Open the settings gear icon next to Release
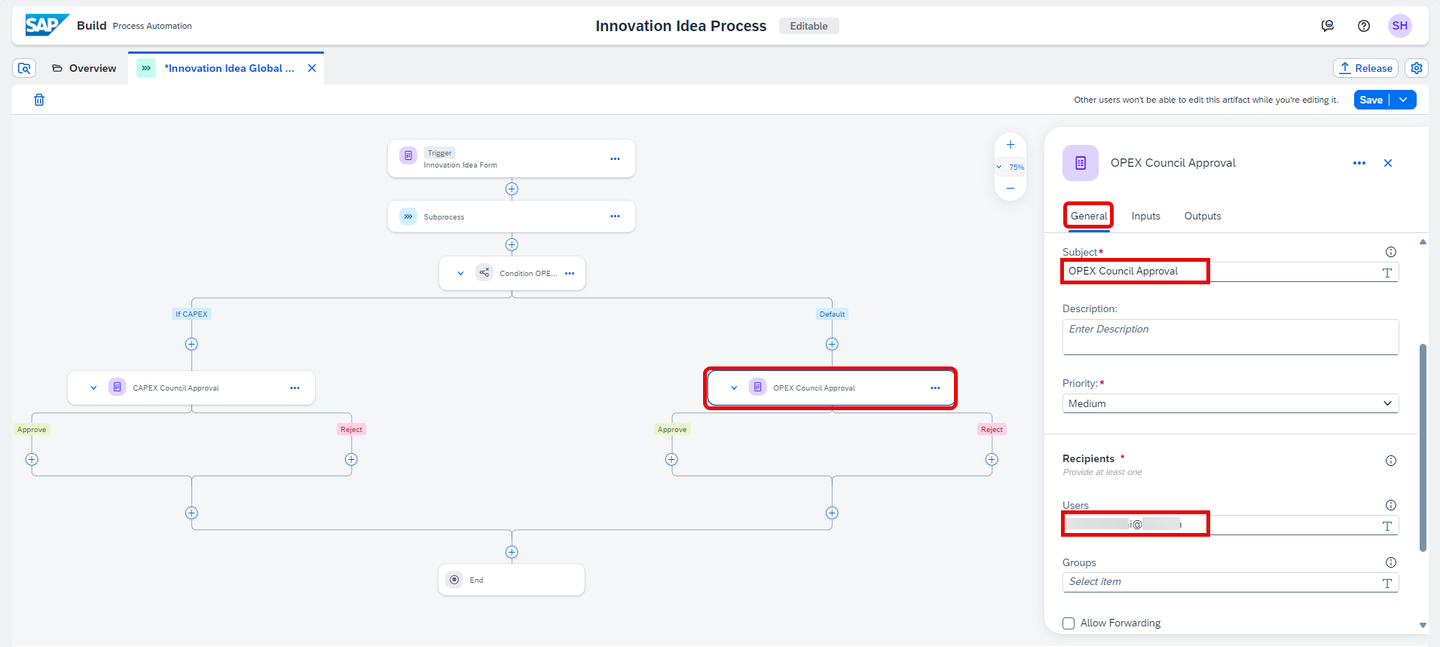 coord(1416,68)
